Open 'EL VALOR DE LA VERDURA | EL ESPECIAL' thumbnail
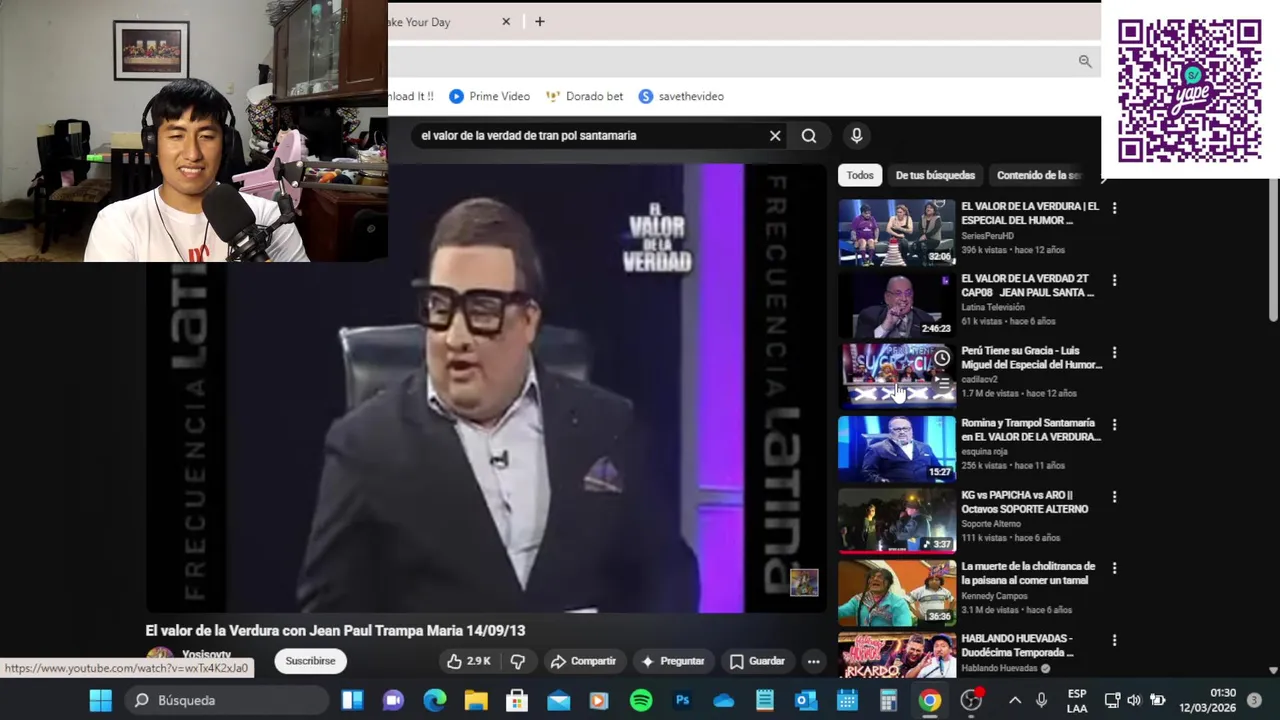 [897, 232]
